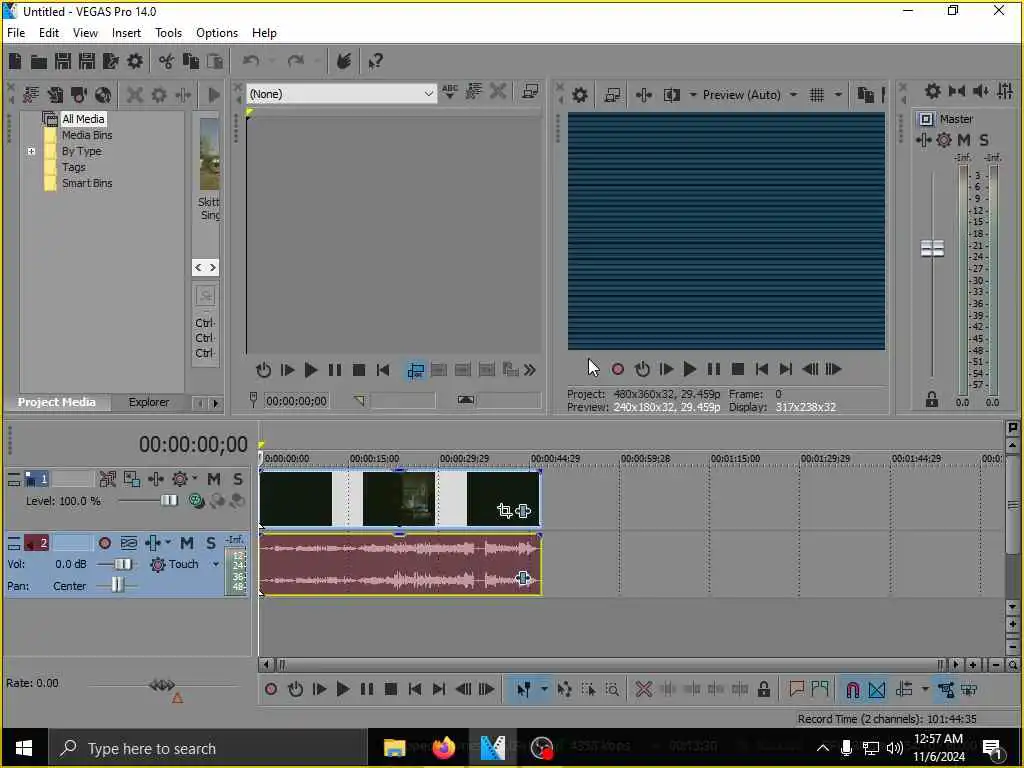Open the File menu

point(16,33)
